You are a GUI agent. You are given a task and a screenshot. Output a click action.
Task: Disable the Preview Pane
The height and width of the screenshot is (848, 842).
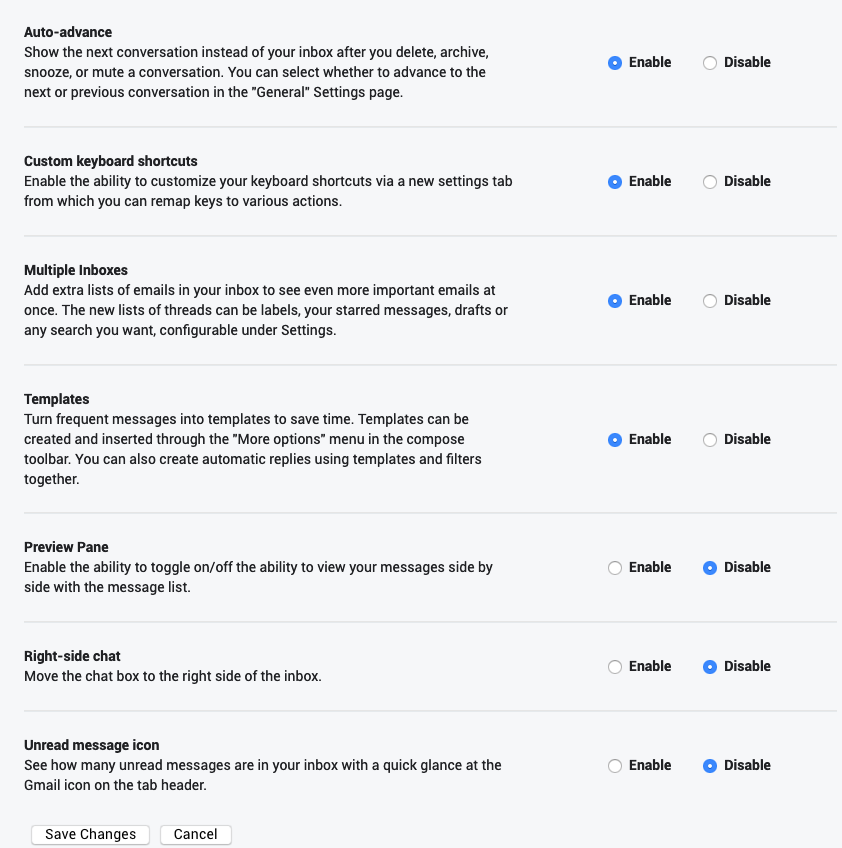point(710,568)
